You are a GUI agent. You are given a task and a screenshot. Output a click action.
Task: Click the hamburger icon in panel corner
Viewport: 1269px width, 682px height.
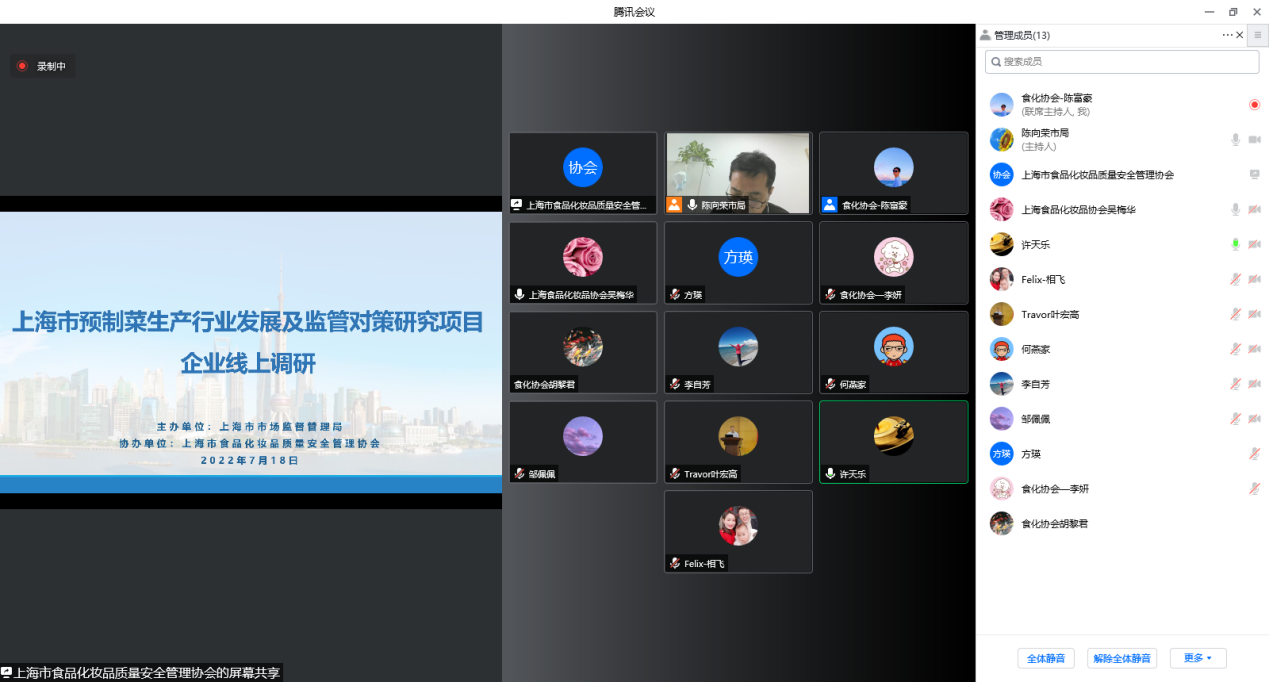1258,35
